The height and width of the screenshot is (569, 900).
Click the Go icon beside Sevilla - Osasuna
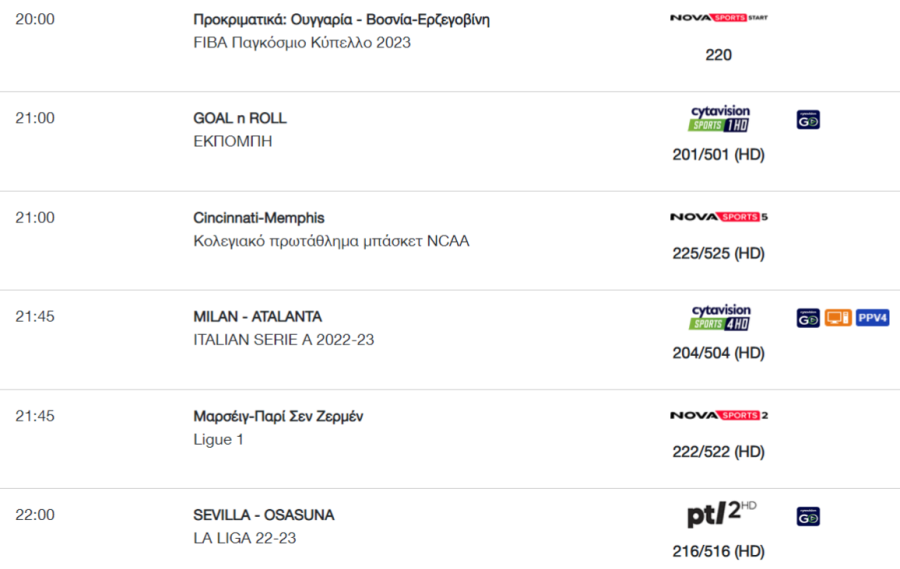point(808,516)
